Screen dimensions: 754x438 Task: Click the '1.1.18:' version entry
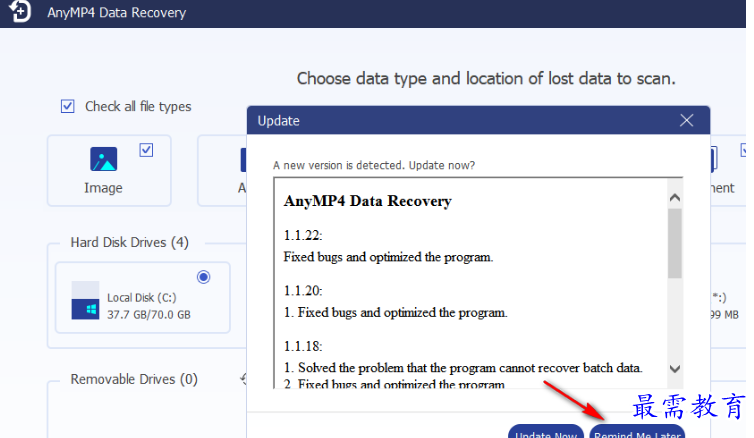[303, 346]
